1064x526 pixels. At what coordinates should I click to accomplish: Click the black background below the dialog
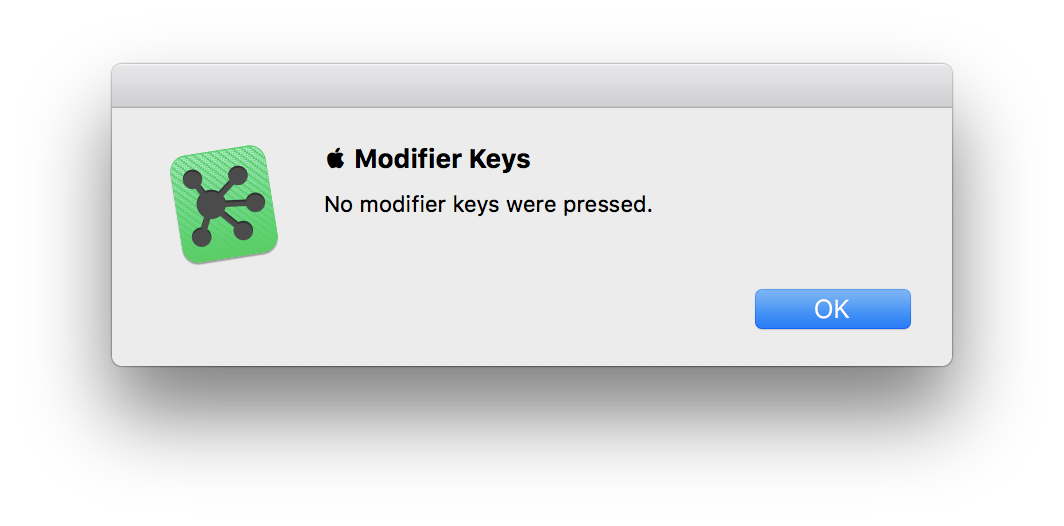531,450
